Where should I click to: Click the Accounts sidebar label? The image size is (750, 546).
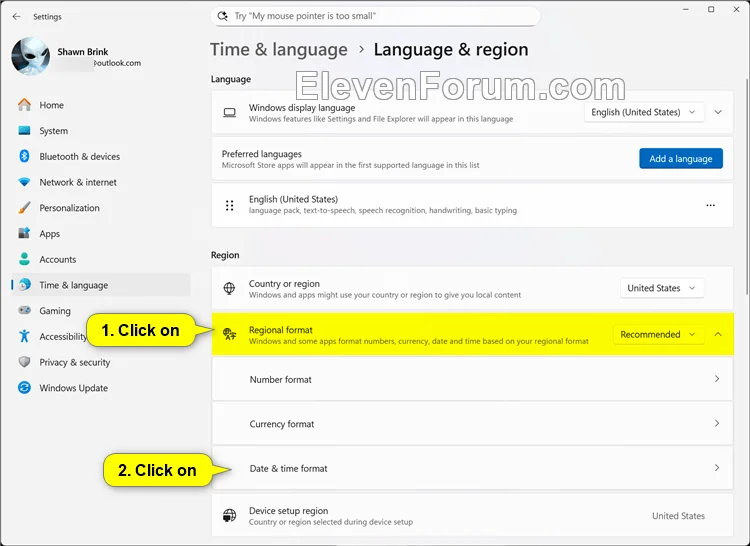coord(57,260)
